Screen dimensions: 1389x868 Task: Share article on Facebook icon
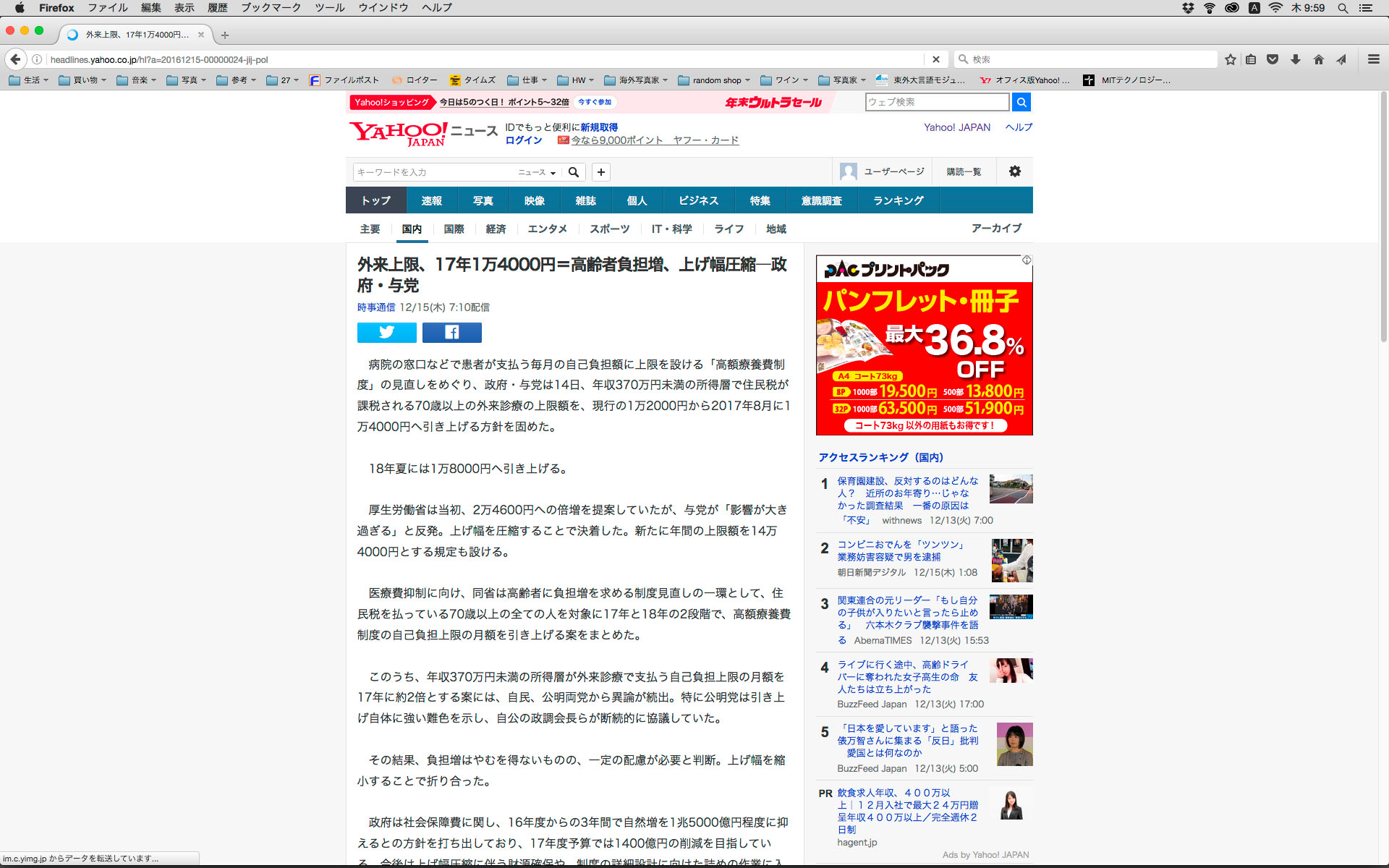point(451,332)
